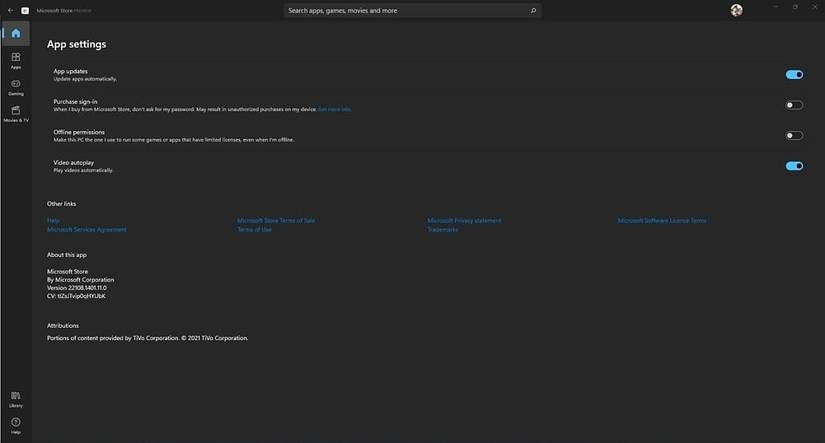Open Microsoft Software License Terms link
Image resolution: width=825 pixels, height=443 pixels.
(x=662, y=220)
